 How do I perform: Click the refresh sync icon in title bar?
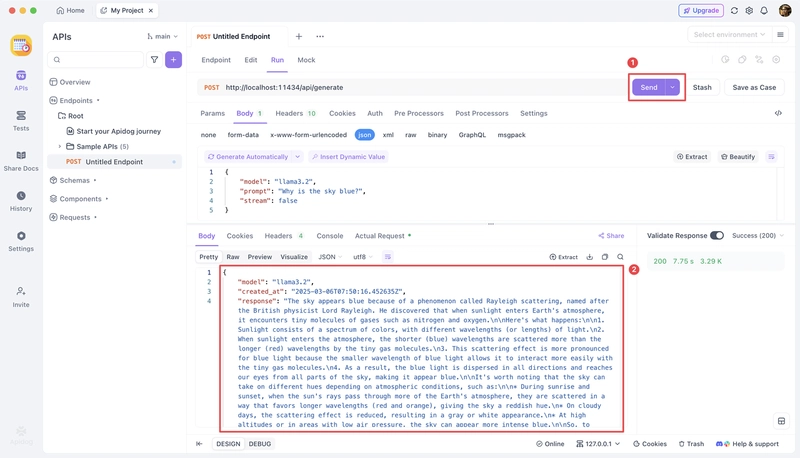(734, 10)
